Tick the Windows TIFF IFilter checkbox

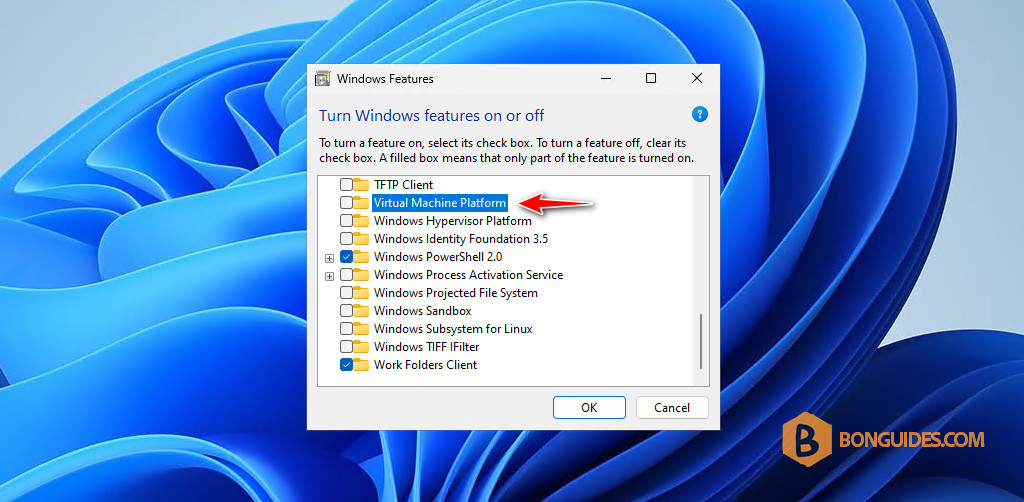click(x=346, y=347)
